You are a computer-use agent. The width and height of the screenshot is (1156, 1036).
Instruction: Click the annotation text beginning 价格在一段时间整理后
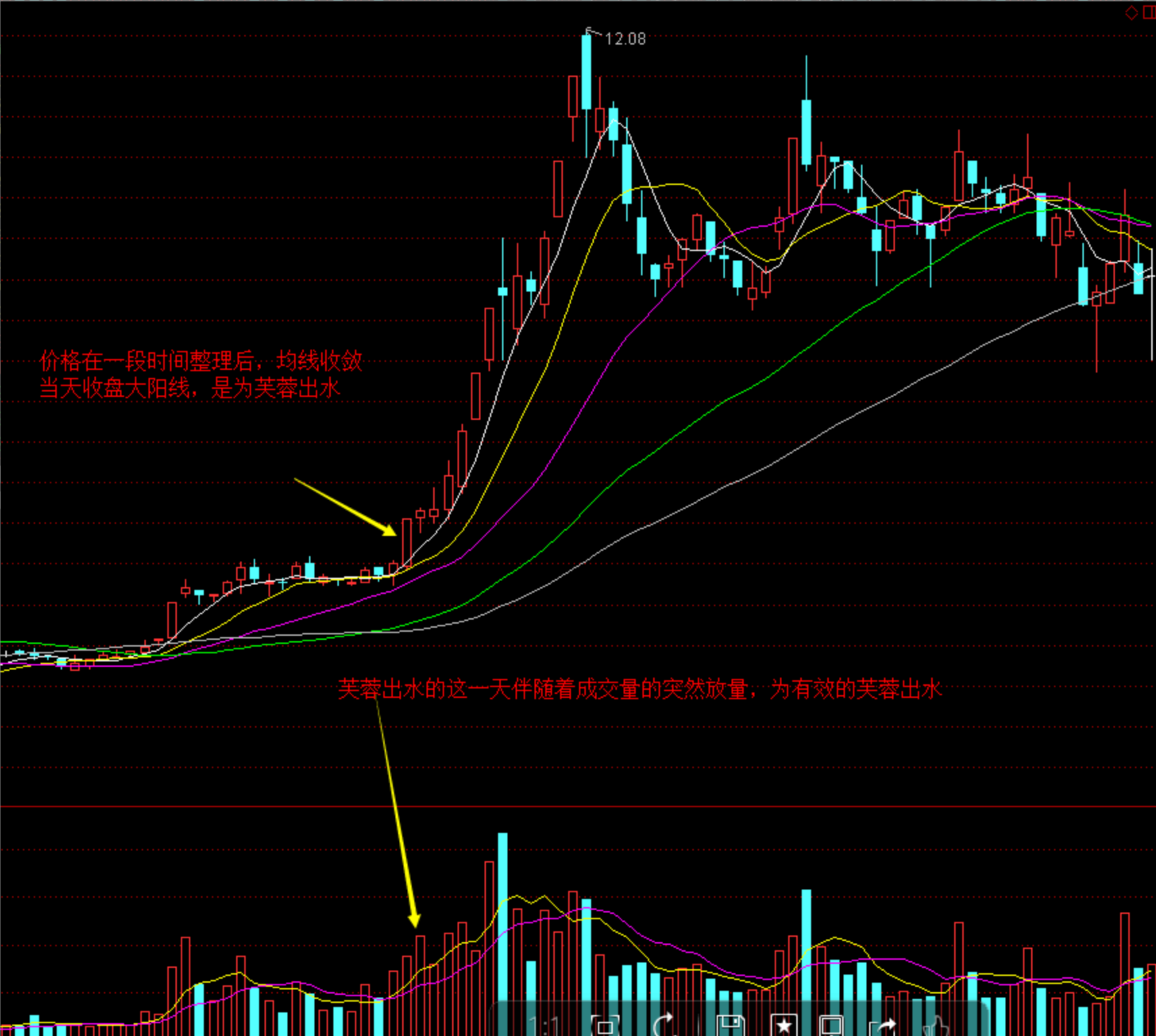pyautogui.click(x=201, y=361)
